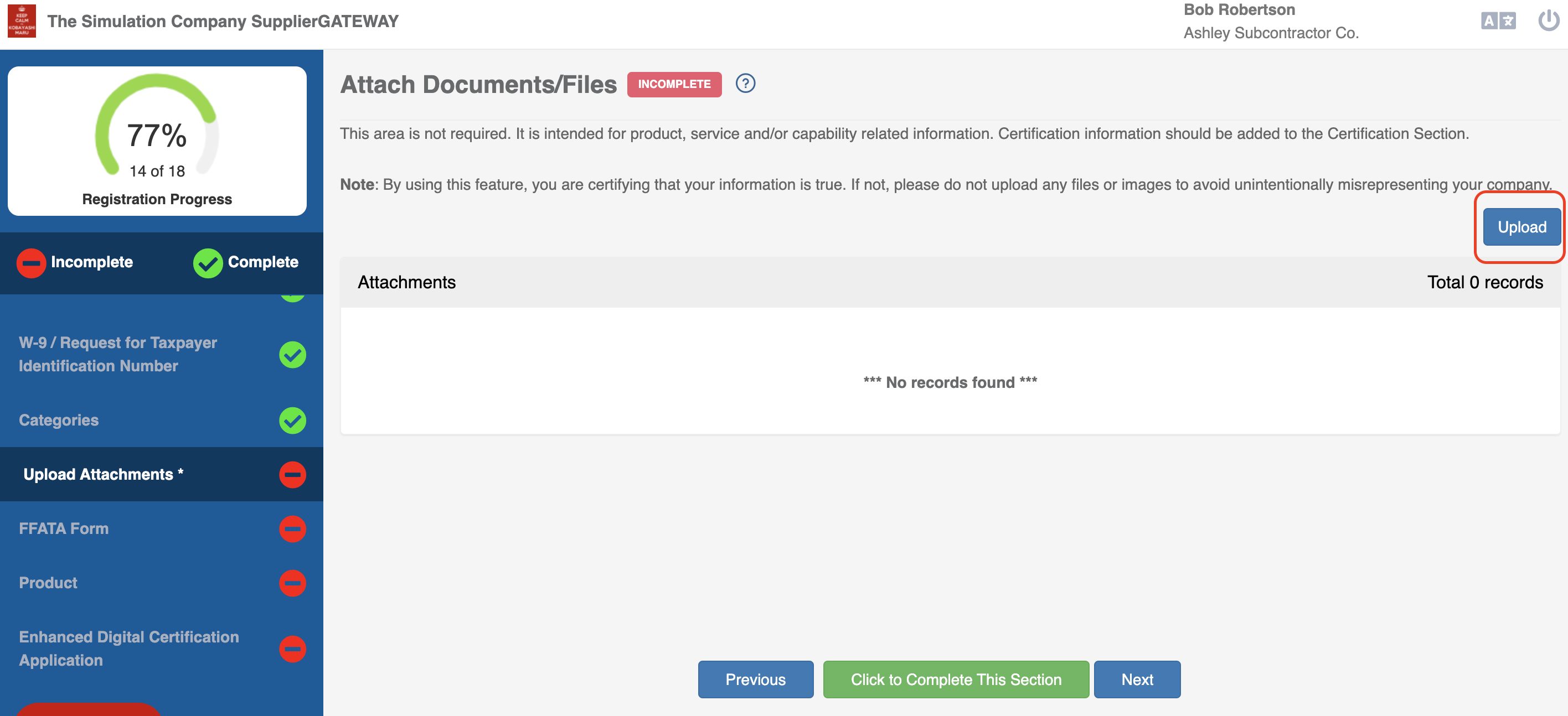Screen dimensions: 1568x716
Task: Click red status icon beside Product
Action: (x=292, y=583)
